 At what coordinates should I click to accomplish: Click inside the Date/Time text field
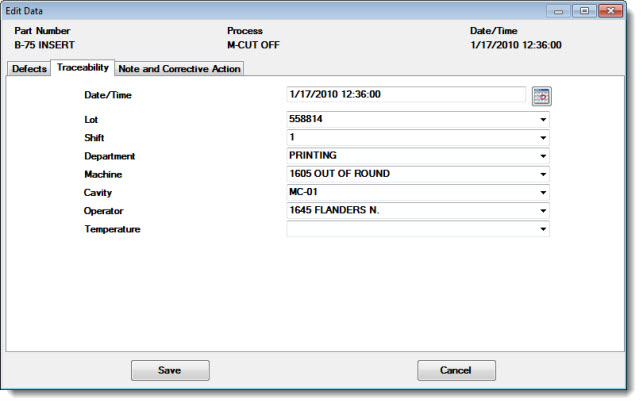click(x=405, y=95)
